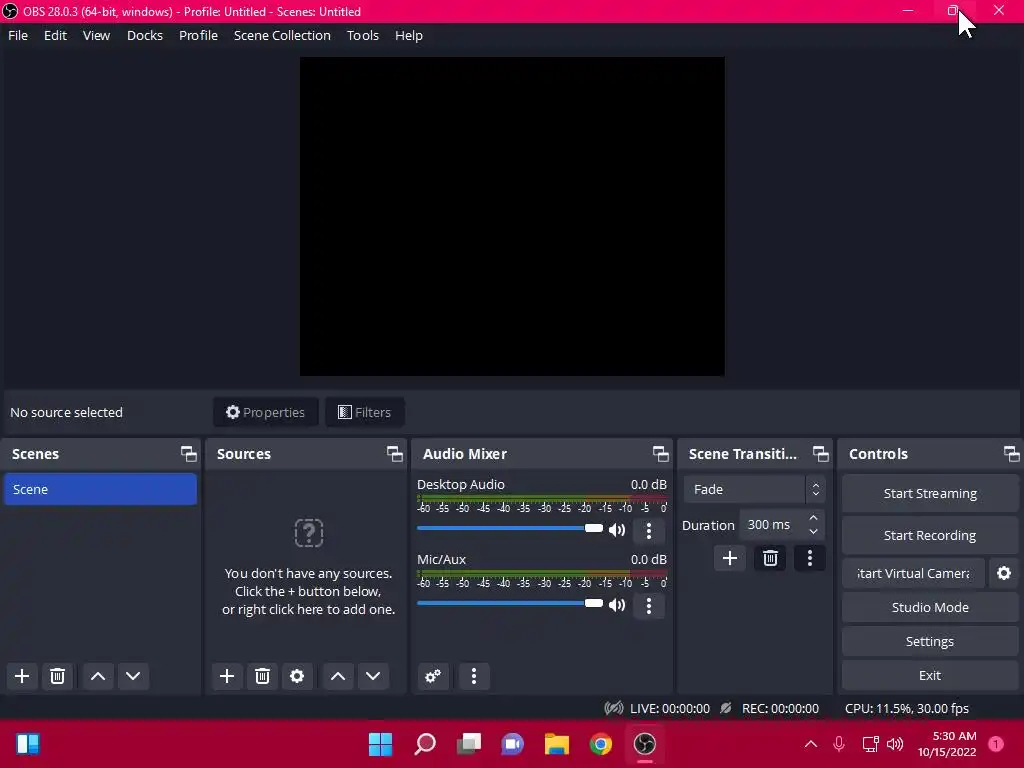The height and width of the screenshot is (768, 1024).
Task: Click the Properties button
Action: 265,412
